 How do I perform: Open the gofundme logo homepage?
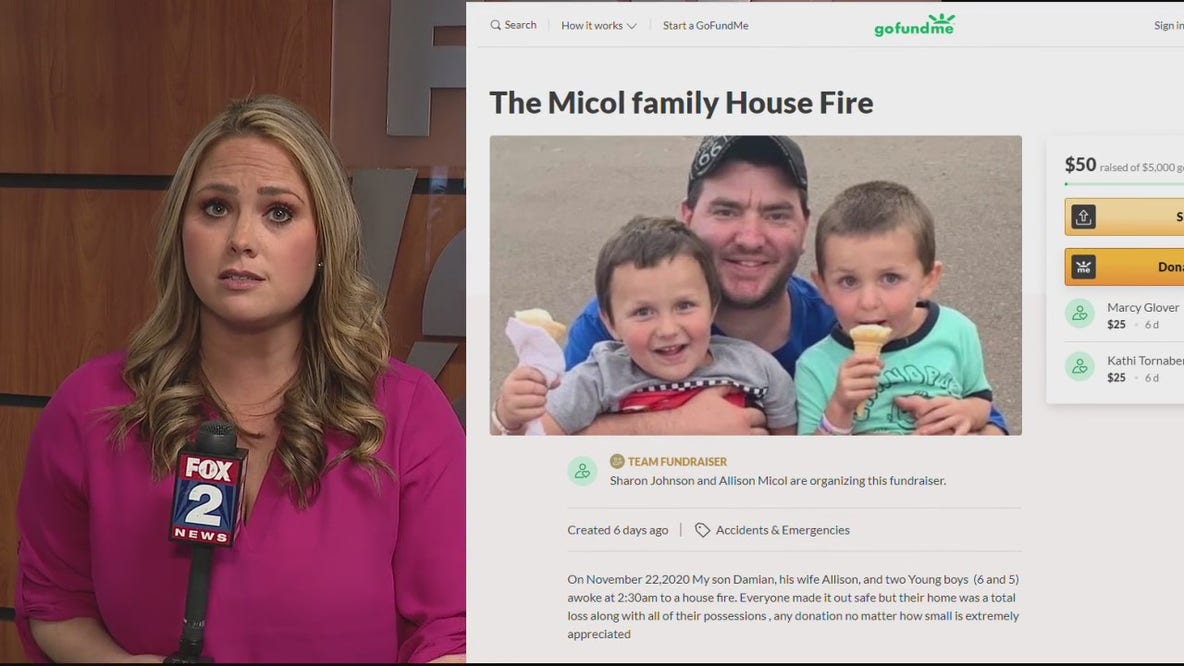click(914, 25)
